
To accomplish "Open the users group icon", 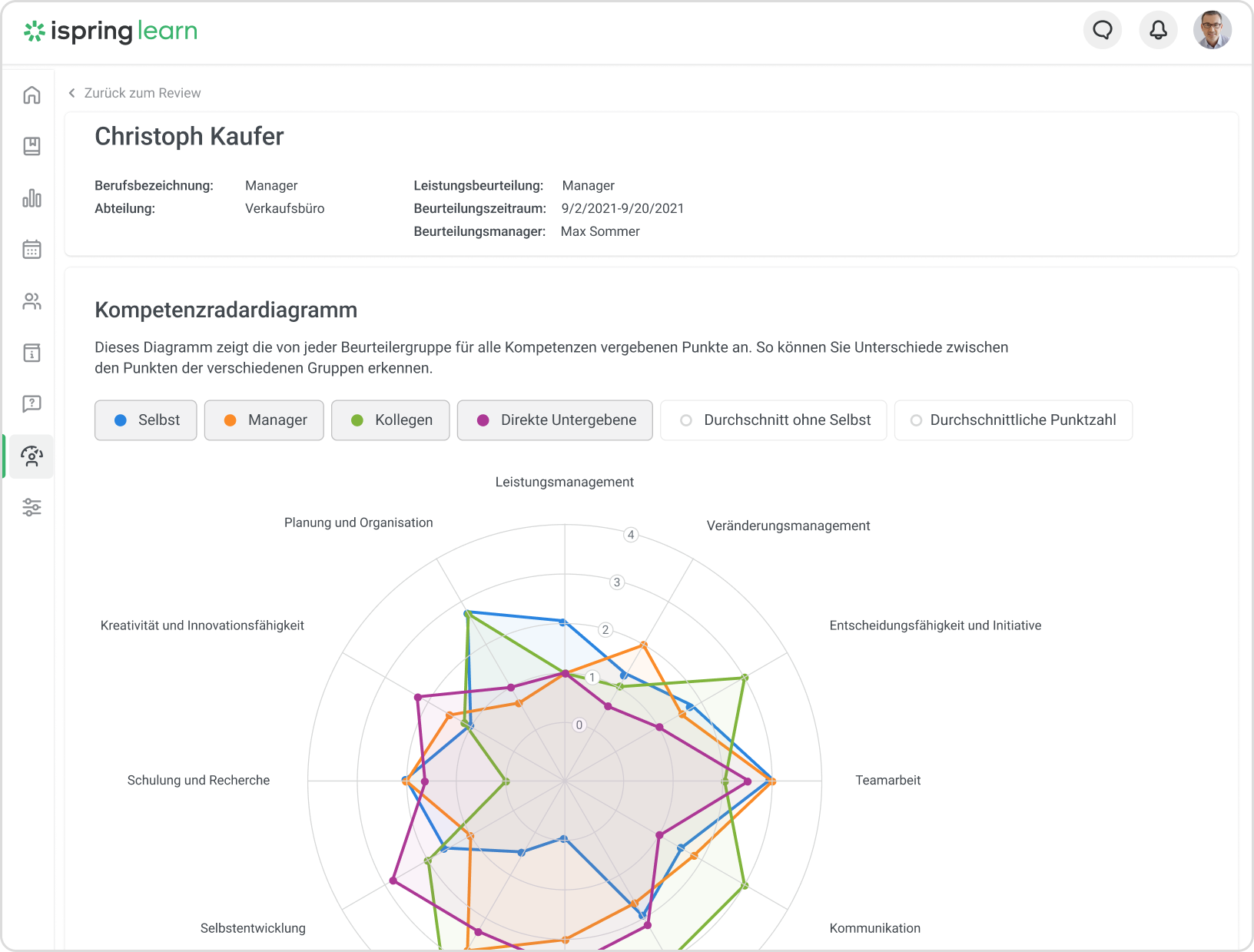I will coord(32,301).
